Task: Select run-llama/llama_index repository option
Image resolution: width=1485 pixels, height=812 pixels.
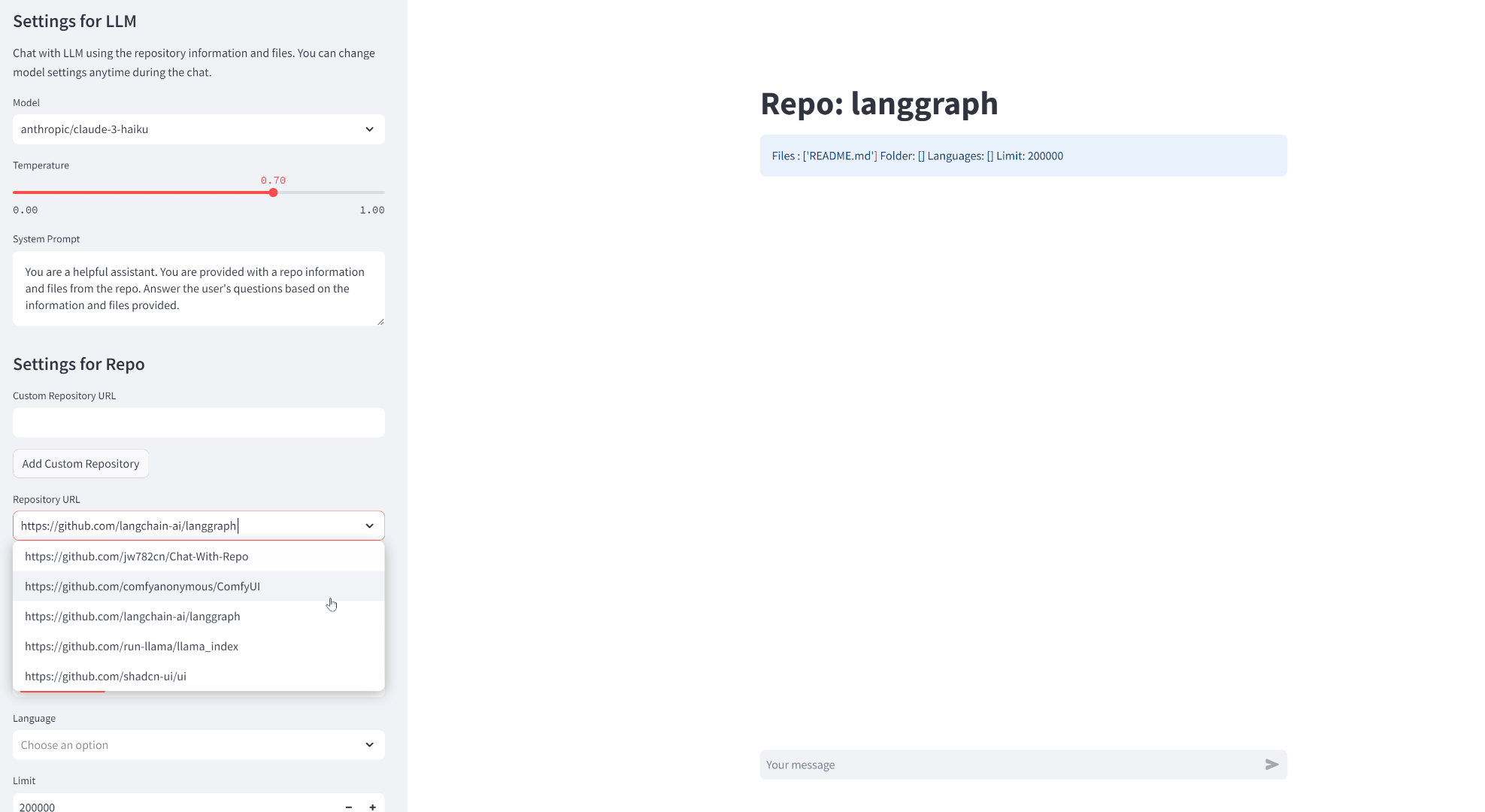Action: click(x=132, y=647)
